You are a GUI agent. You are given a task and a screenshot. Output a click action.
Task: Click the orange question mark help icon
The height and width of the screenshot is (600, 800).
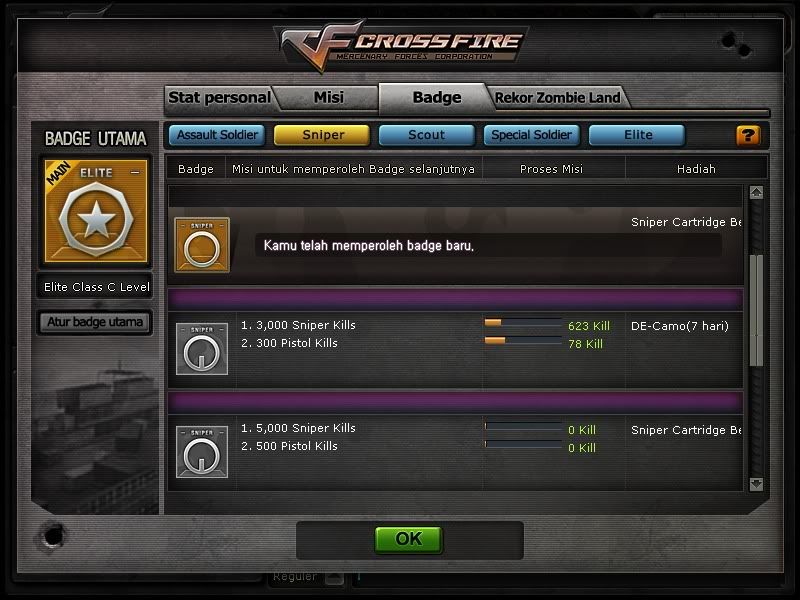point(748,136)
